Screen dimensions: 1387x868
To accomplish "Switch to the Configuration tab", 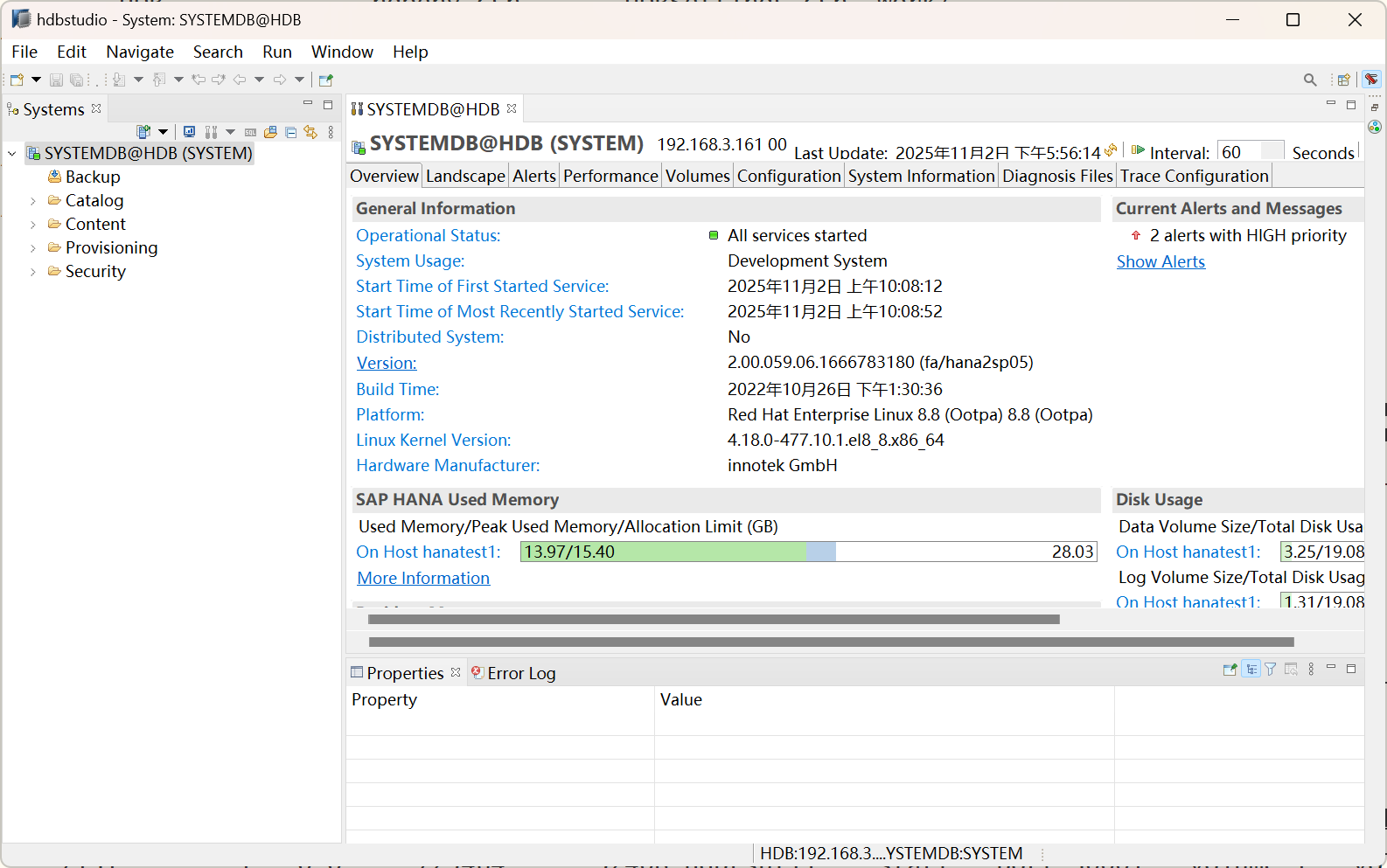I will pyautogui.click(x=789, y=176).
